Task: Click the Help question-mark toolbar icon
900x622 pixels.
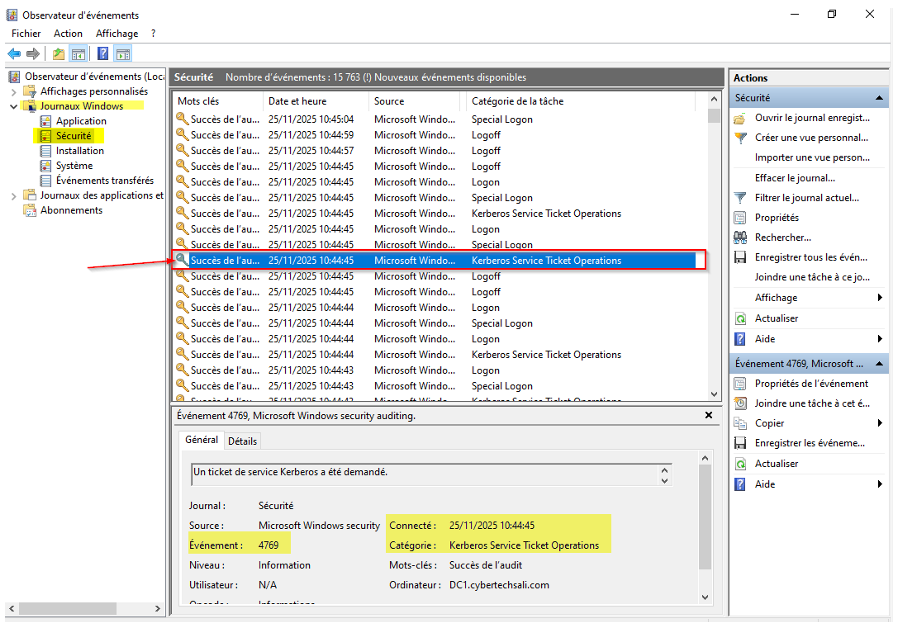Action: point(103,54)
